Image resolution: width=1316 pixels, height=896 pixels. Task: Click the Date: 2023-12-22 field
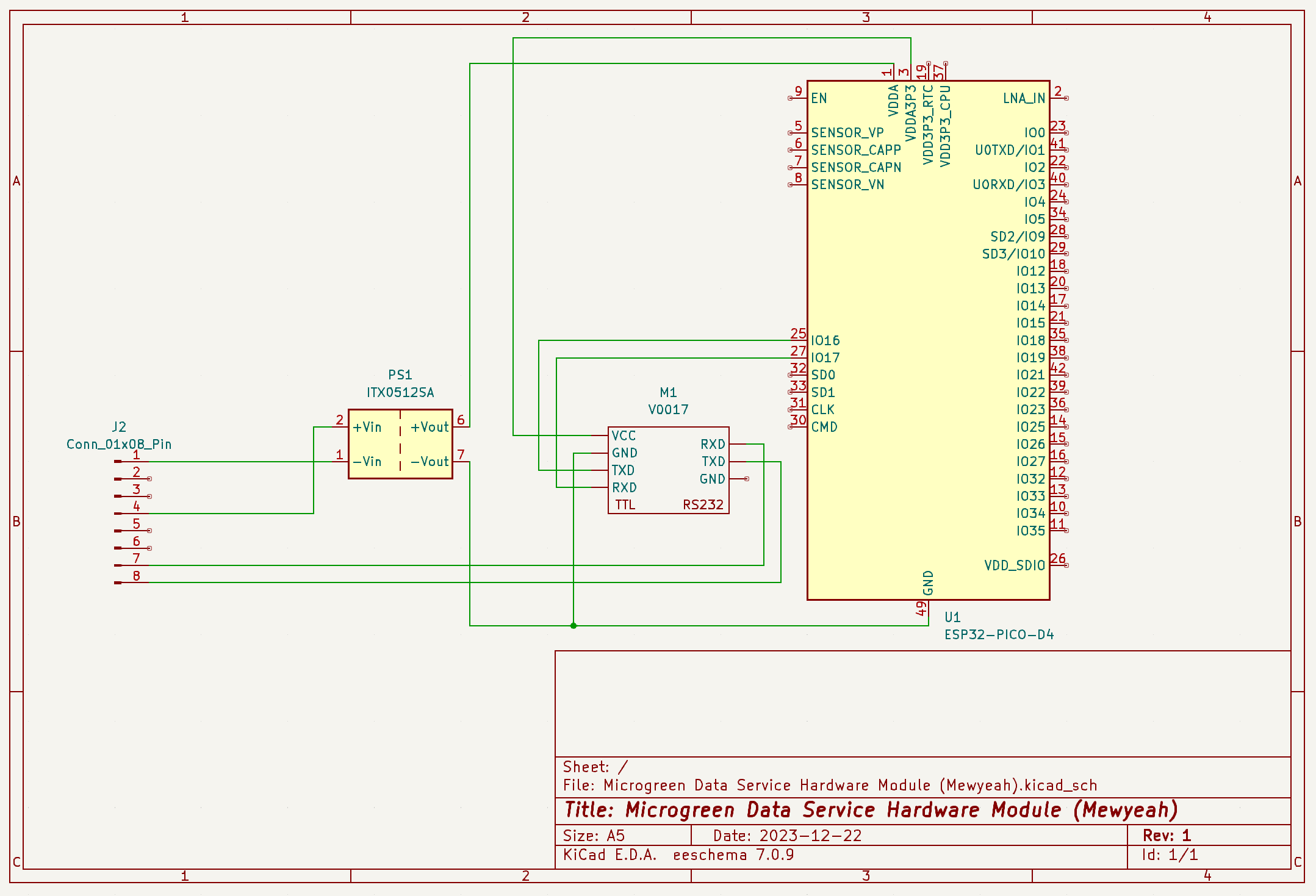point(787,836)
